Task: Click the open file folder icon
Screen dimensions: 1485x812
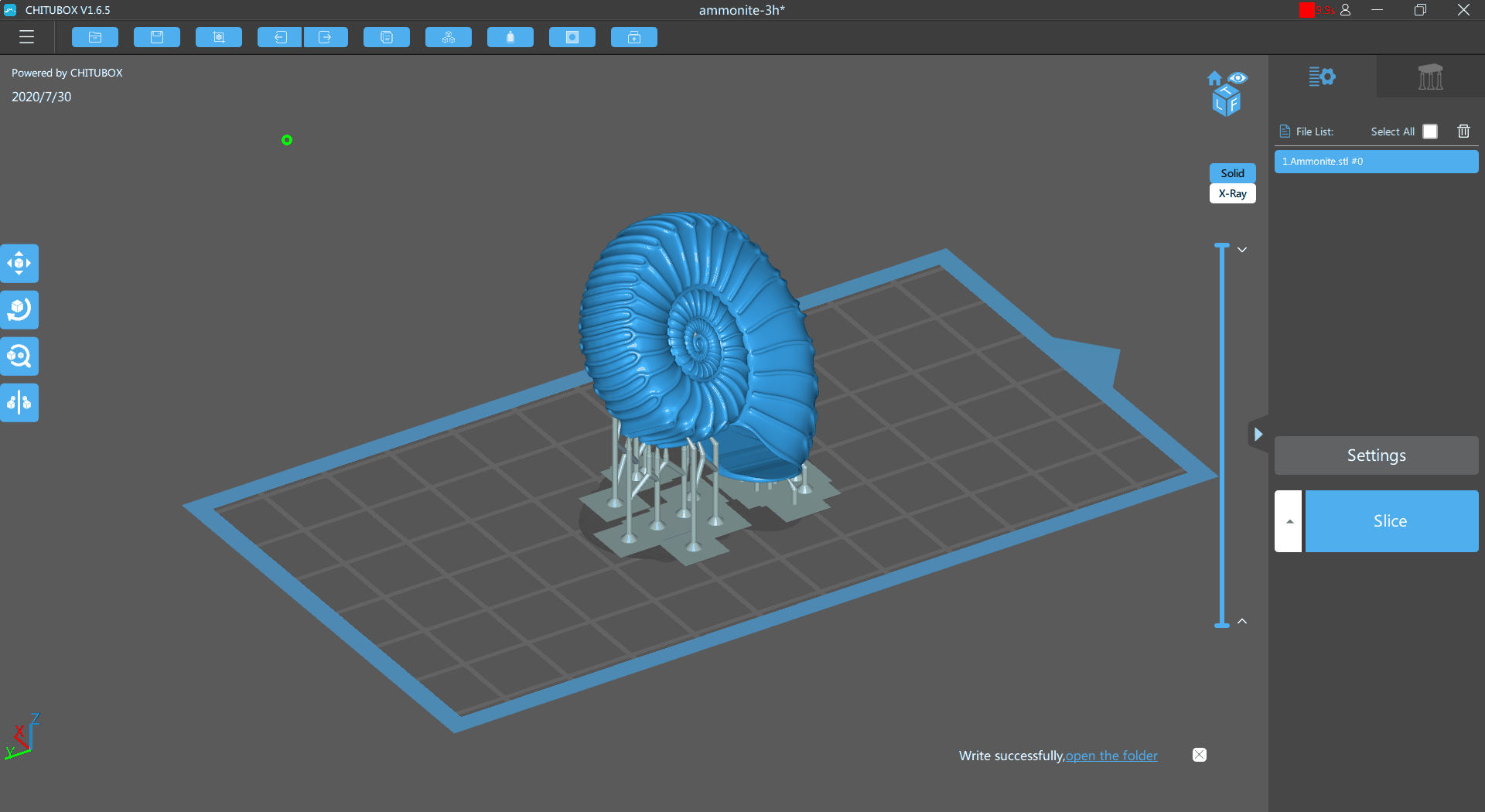Action: coord(95,37)
